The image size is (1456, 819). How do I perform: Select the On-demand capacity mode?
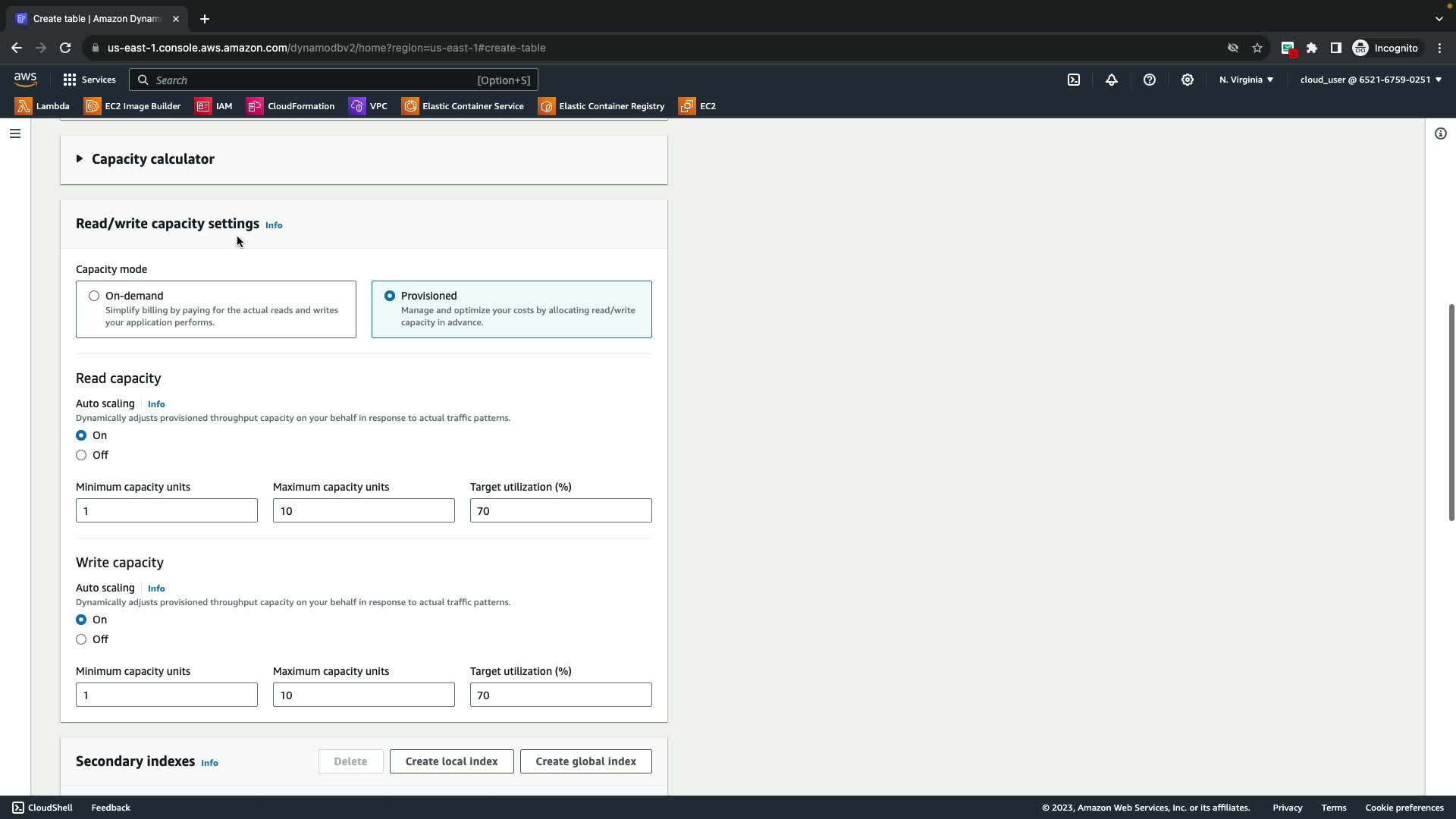tap(94, 296)
